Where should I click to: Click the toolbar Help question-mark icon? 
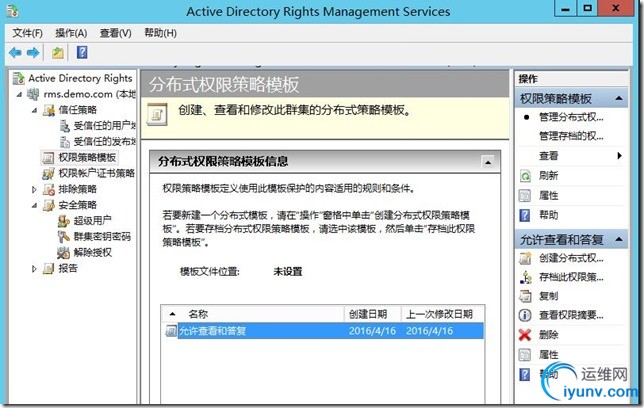click(82, 53)
